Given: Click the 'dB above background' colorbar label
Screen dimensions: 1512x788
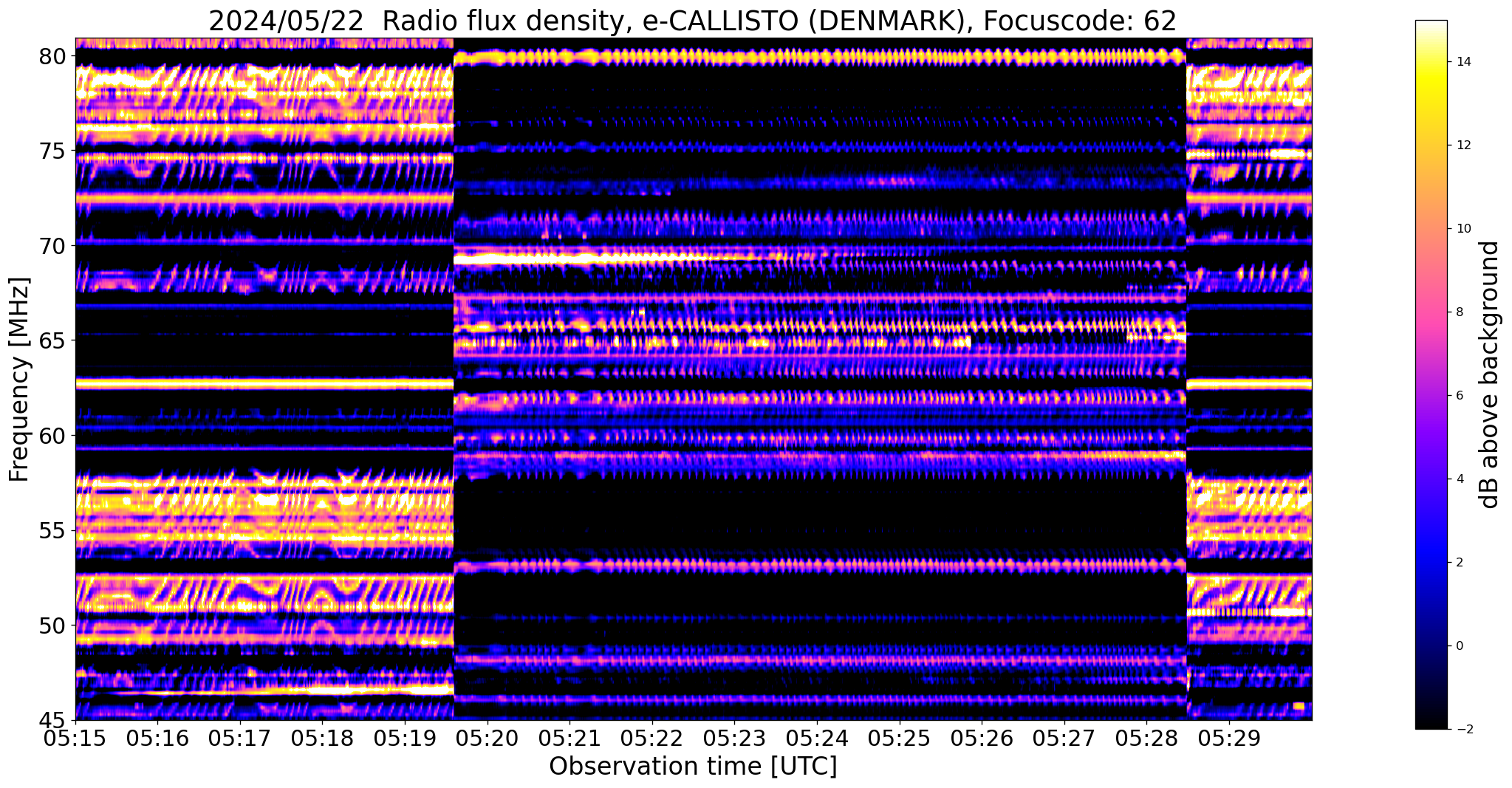Looking at the screenshot, I should tap(1490, 374).
